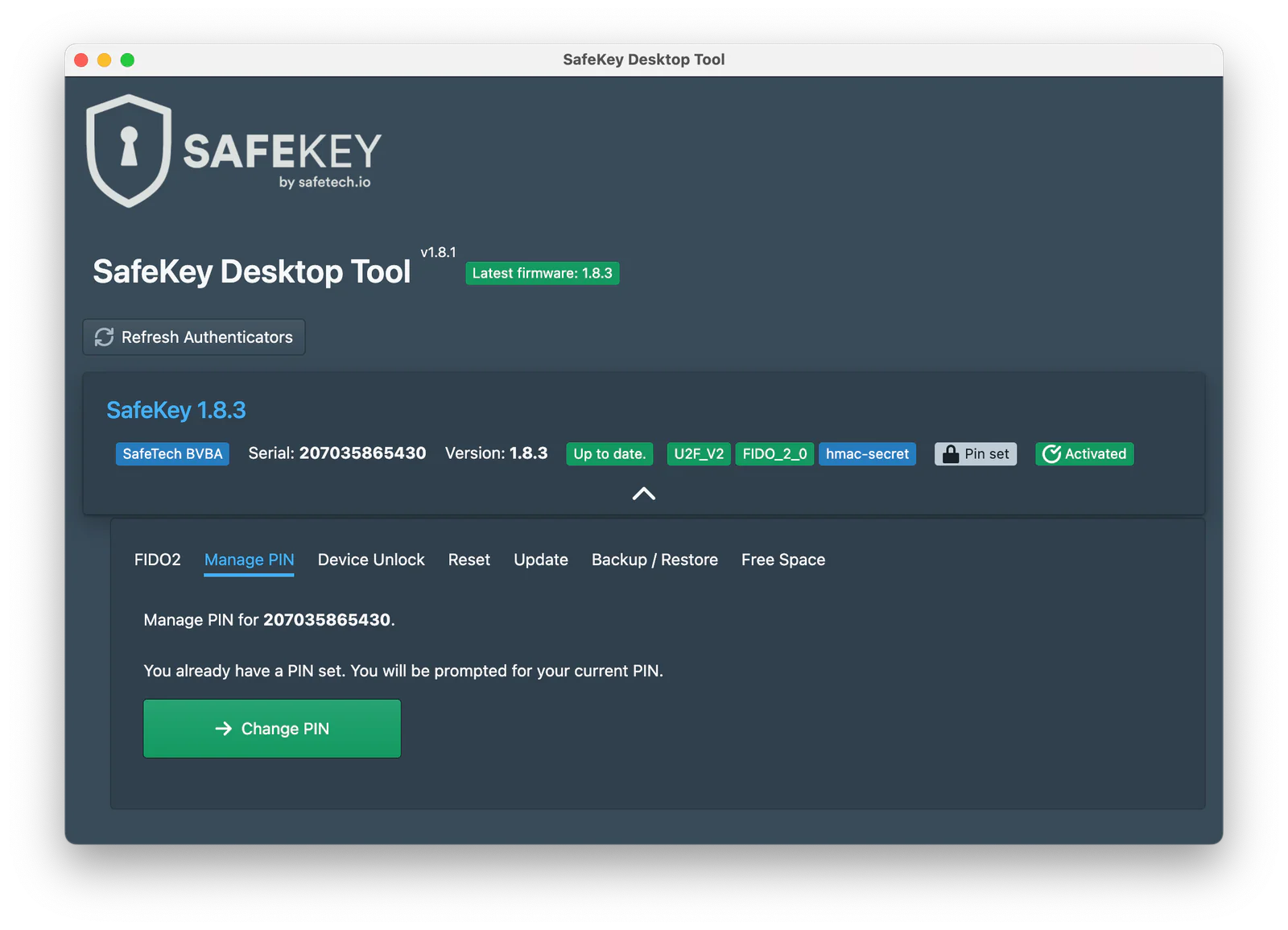This screenshot has height=930, width=1288.
Task: Click the Latest firmware: 1.8.3 badge
Action: coord(543,273)
